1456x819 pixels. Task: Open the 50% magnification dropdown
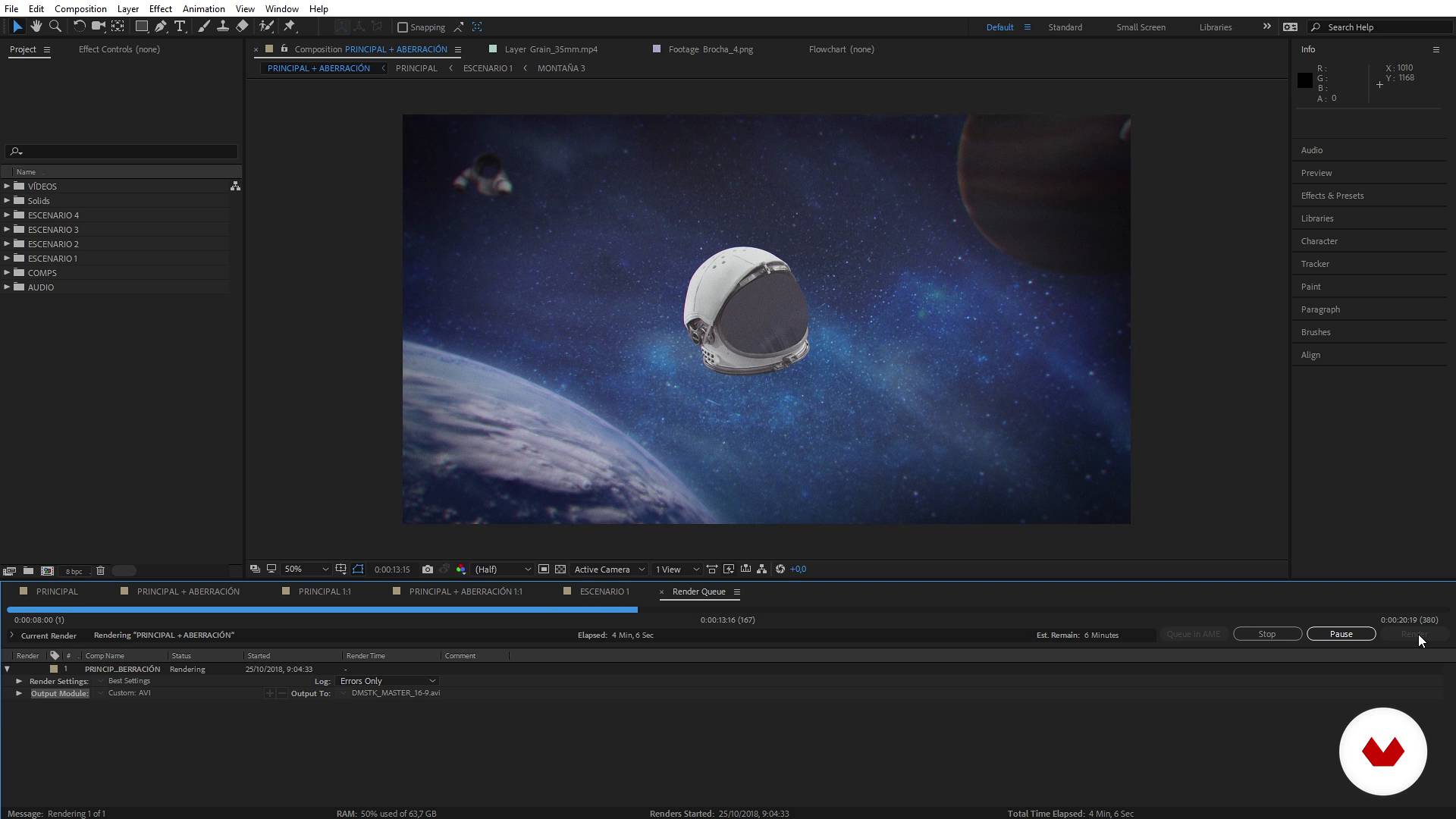pyautogui.click(x=306, y=570)
